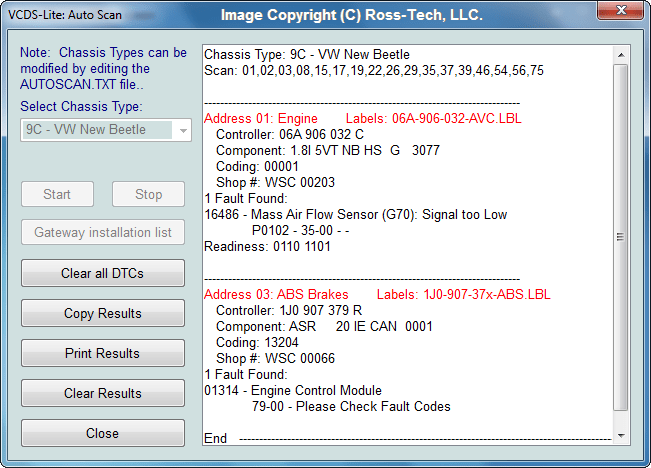This screenshot has width=651, height=468.
Task: Click the 'P0102 - 35-00' code line
Action: (x=300, y=230)
